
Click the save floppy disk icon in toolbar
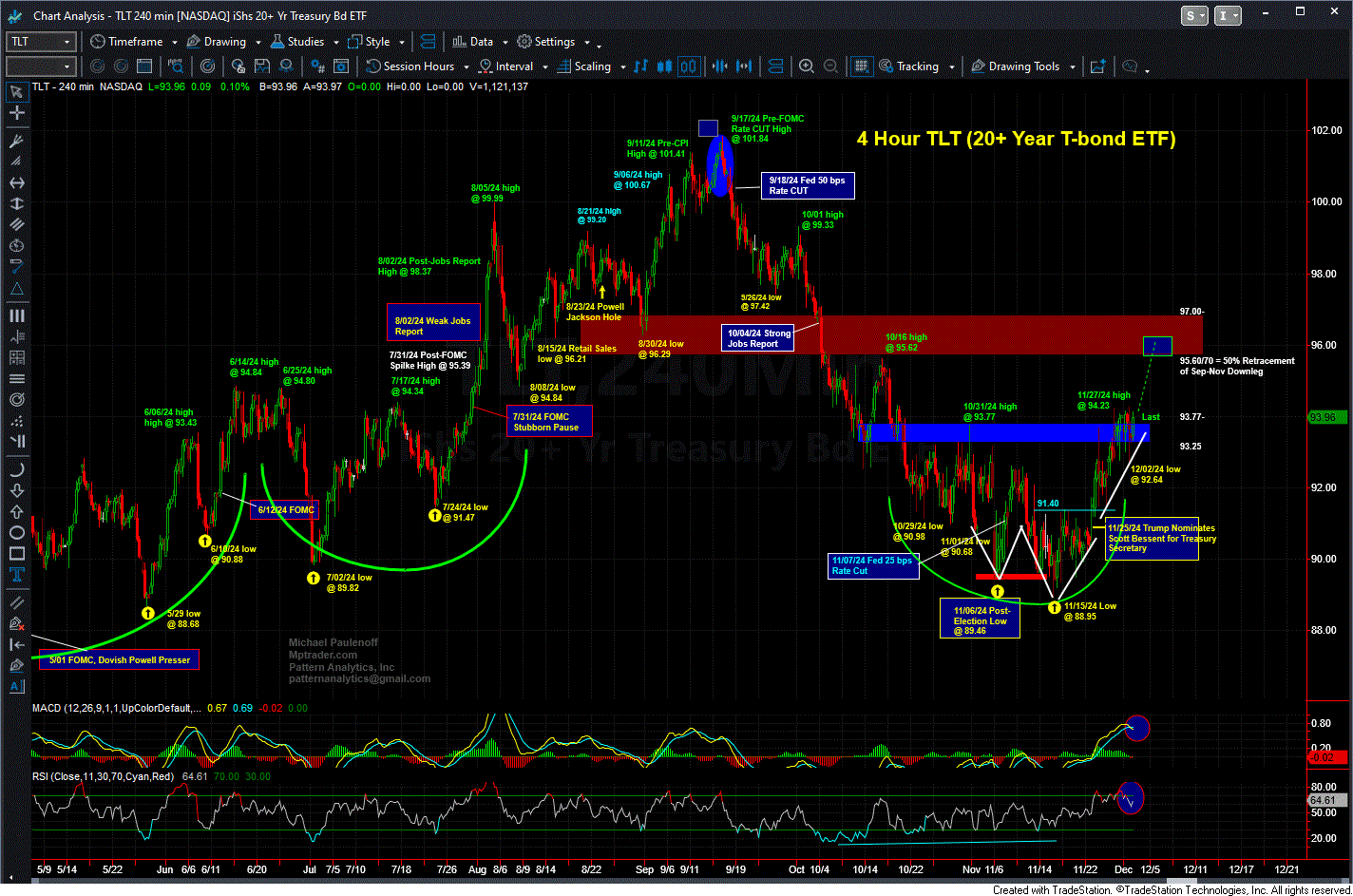tap(262, 67)
